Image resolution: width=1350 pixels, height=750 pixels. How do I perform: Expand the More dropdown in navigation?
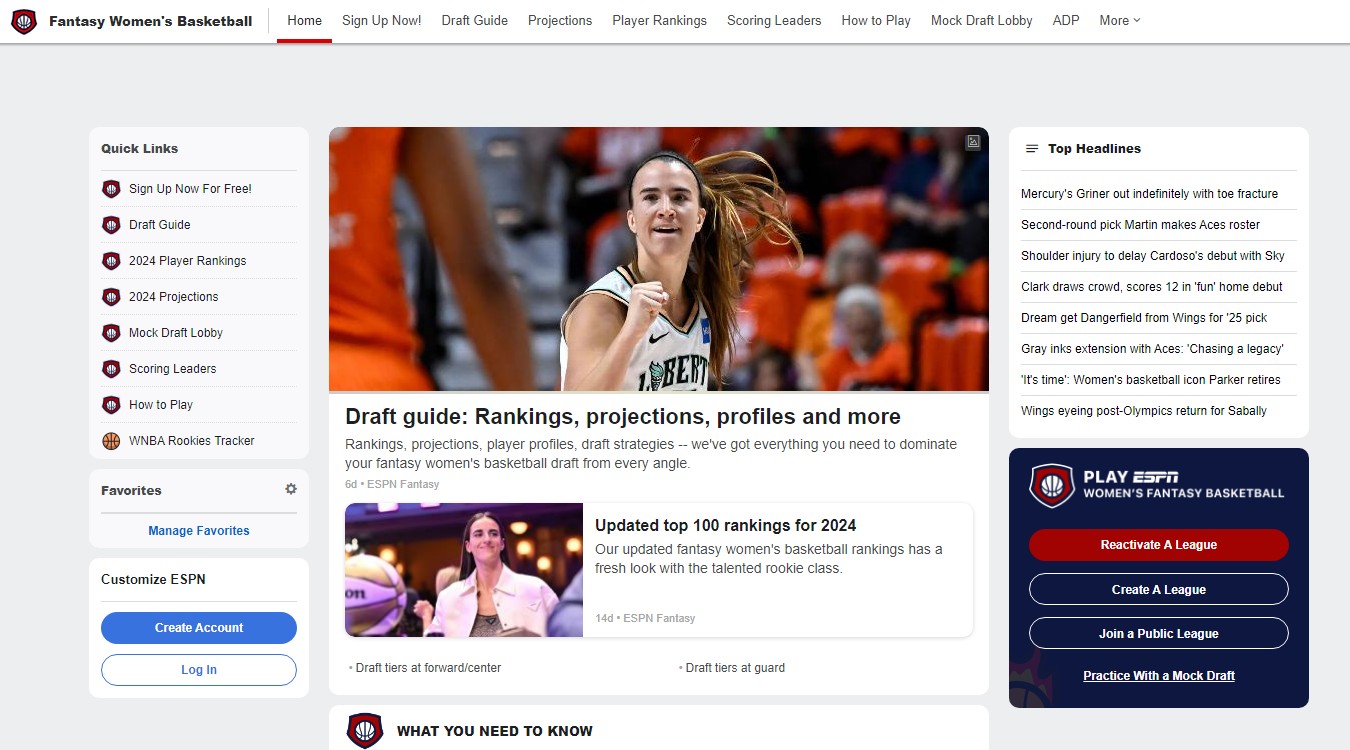(1120, 20)
